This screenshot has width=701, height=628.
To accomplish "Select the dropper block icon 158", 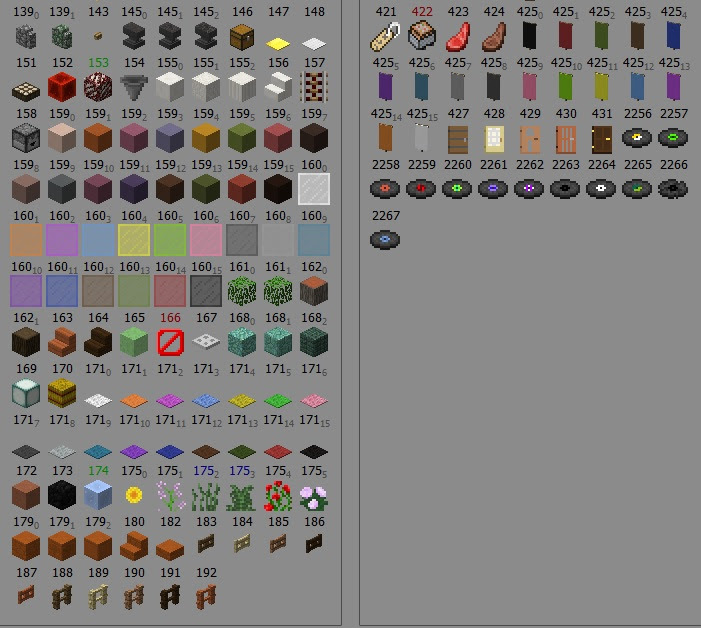I will click(26, 138).
